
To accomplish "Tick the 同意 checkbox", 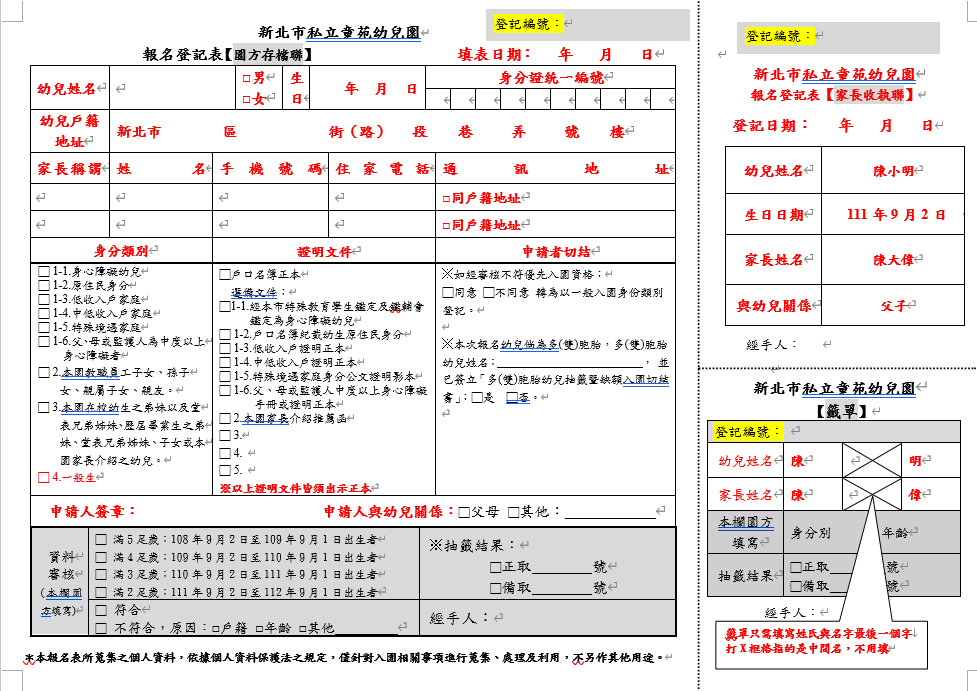I will point(447,292).
